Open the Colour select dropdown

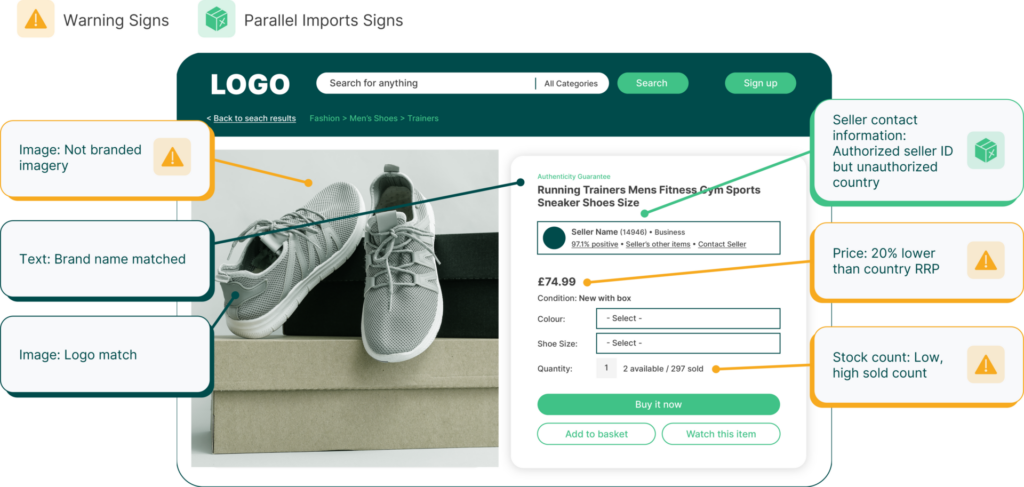pos(687,318)
